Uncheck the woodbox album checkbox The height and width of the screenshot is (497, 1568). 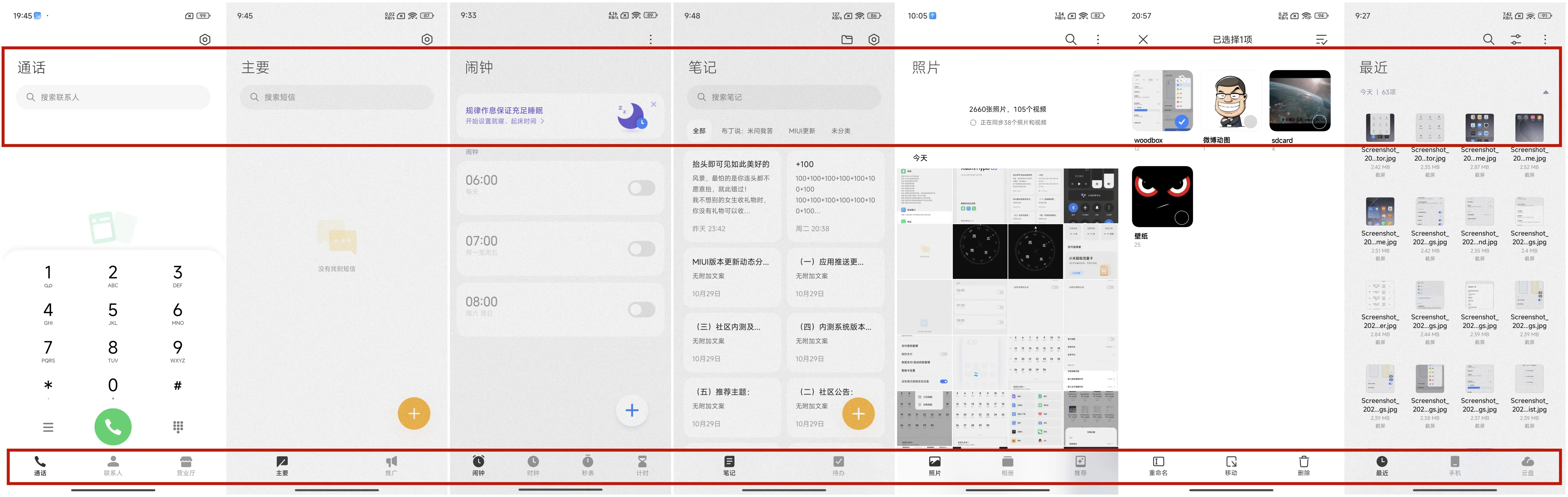(1181, 122)
